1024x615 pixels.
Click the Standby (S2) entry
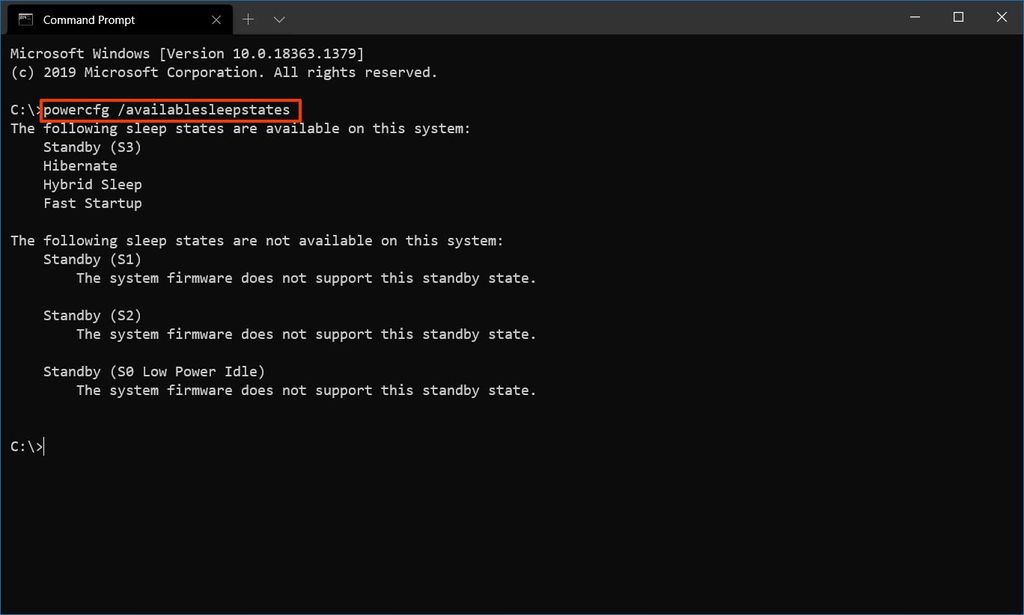coord(92,315)
